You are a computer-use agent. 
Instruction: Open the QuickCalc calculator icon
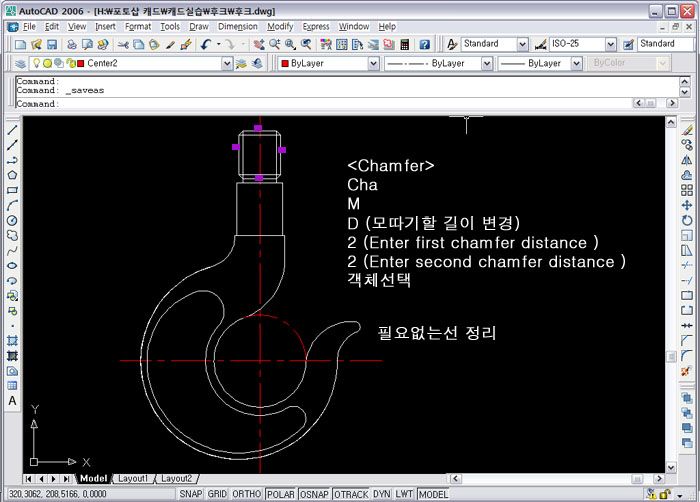(404, 44)
